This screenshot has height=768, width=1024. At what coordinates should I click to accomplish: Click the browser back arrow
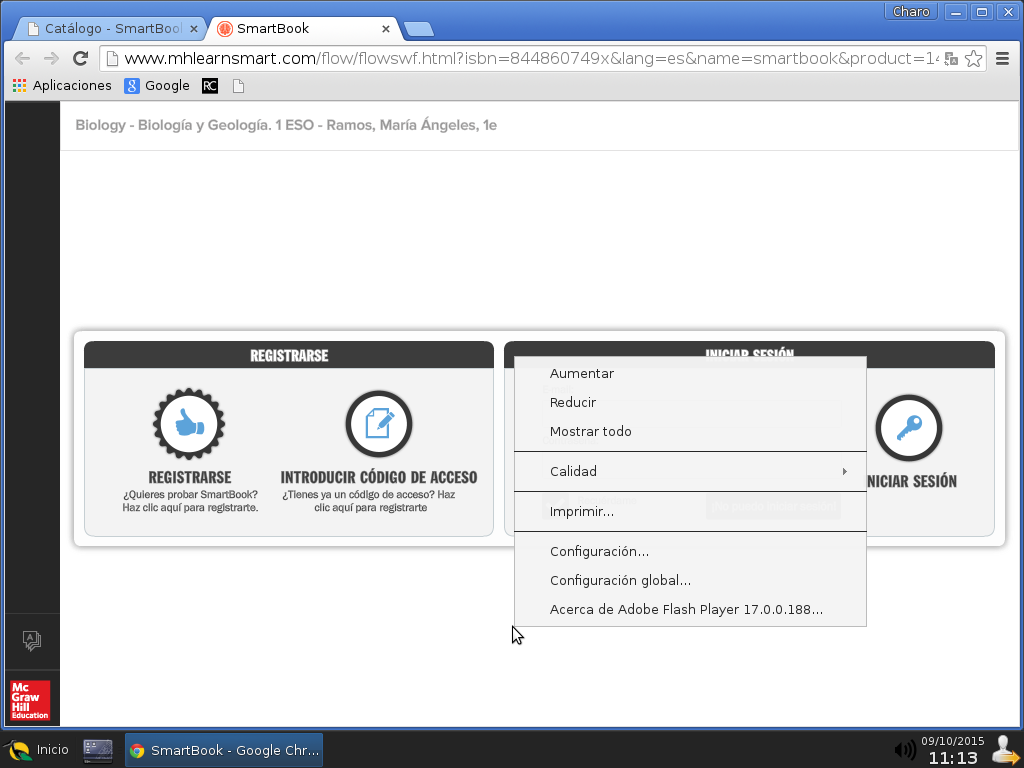click(22, 58)
